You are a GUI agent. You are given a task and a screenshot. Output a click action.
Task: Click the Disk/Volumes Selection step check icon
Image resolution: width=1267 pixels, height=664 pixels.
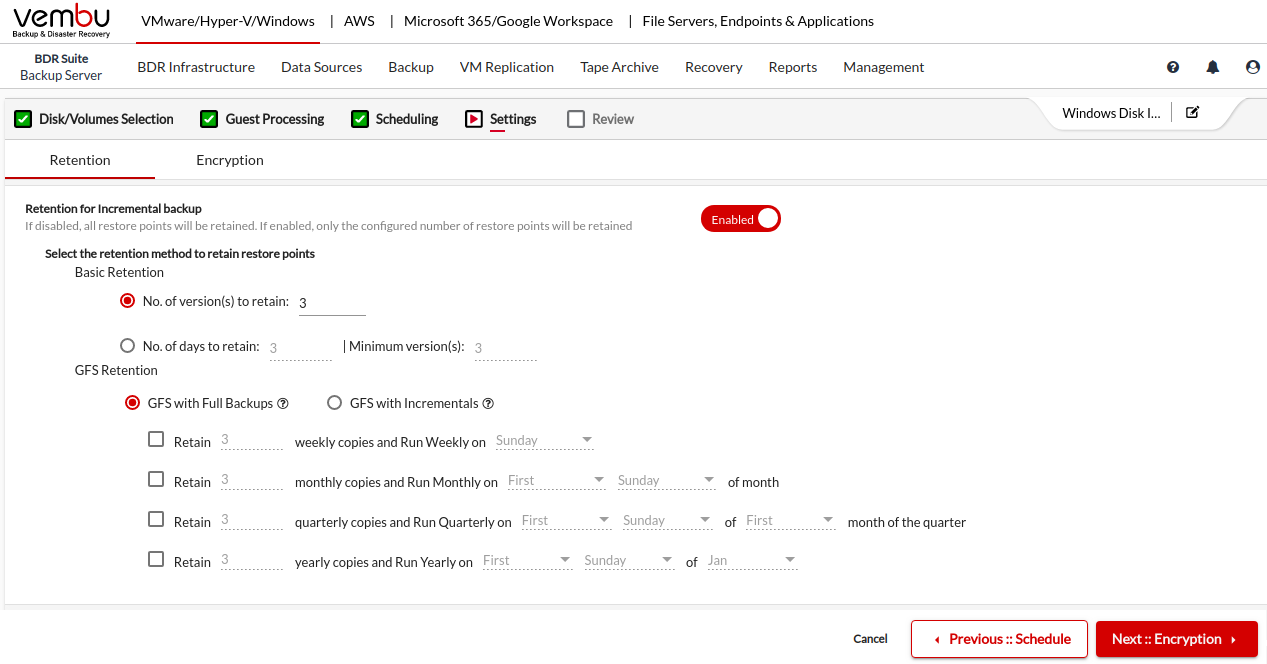coord(22,119)
